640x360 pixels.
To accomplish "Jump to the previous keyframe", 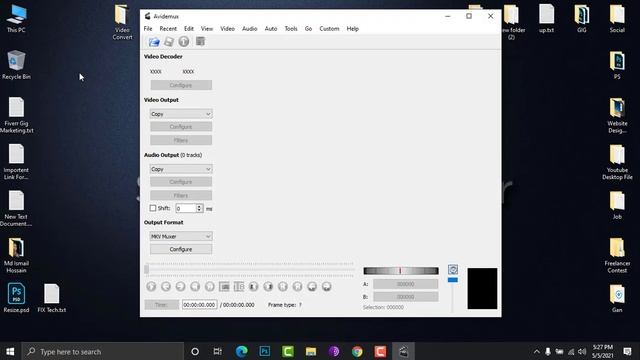I will coord(195,287).
